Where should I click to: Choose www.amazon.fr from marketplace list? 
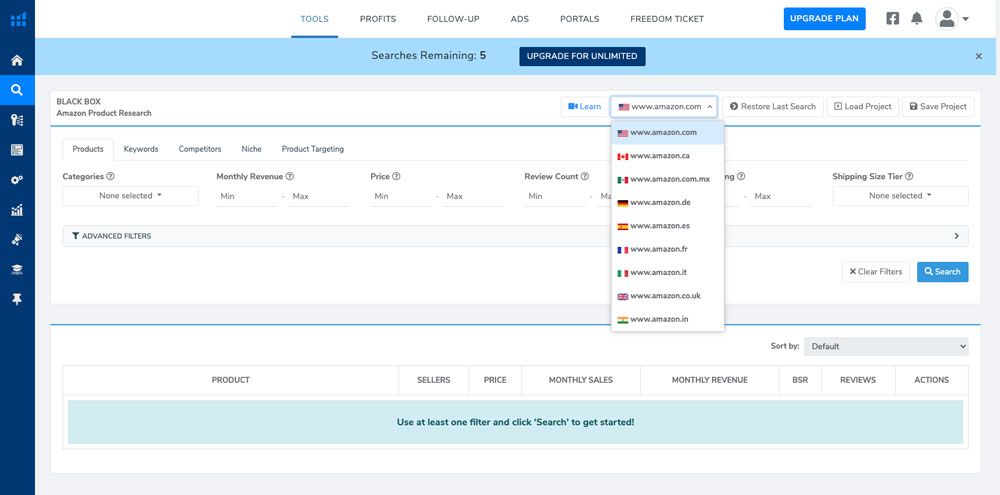pyautogui.click(x=668, y=249)
